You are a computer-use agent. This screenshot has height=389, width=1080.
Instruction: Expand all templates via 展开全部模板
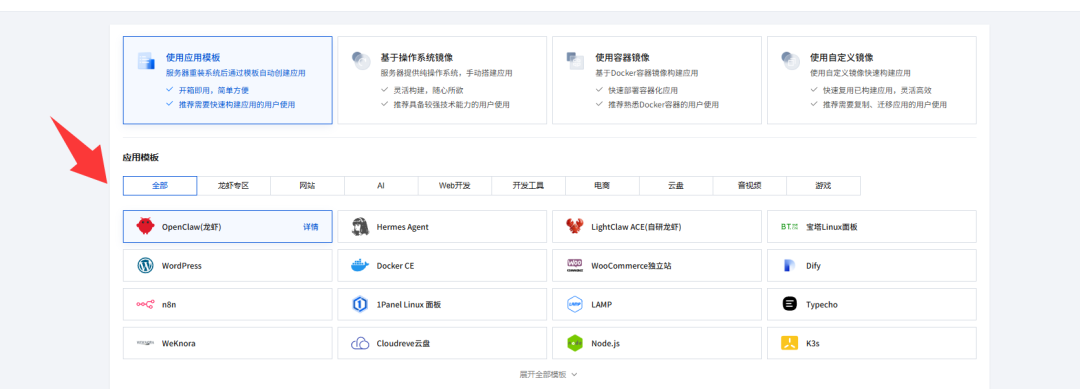[x=548, y=375]
